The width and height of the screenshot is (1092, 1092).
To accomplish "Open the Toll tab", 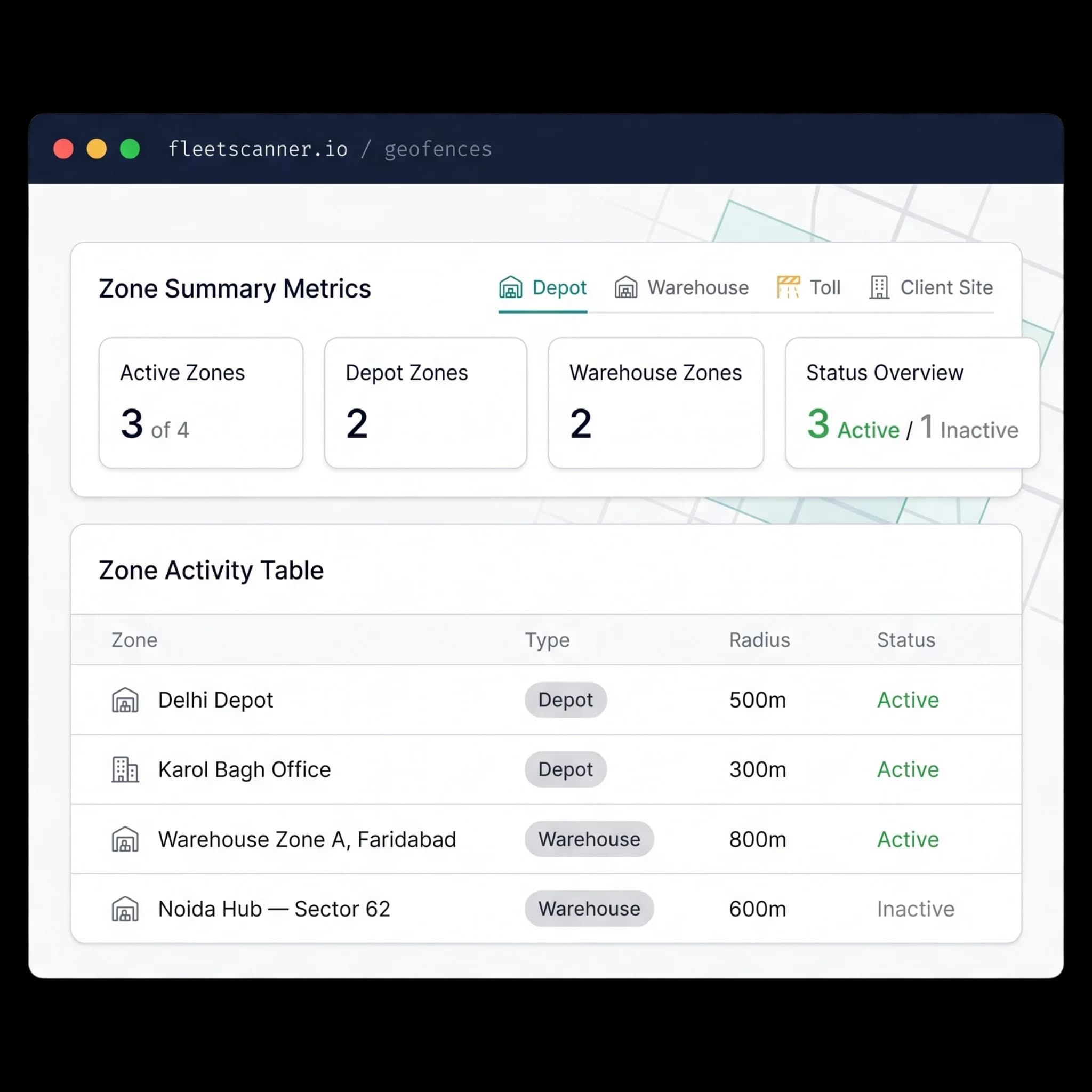I will 809,288.
